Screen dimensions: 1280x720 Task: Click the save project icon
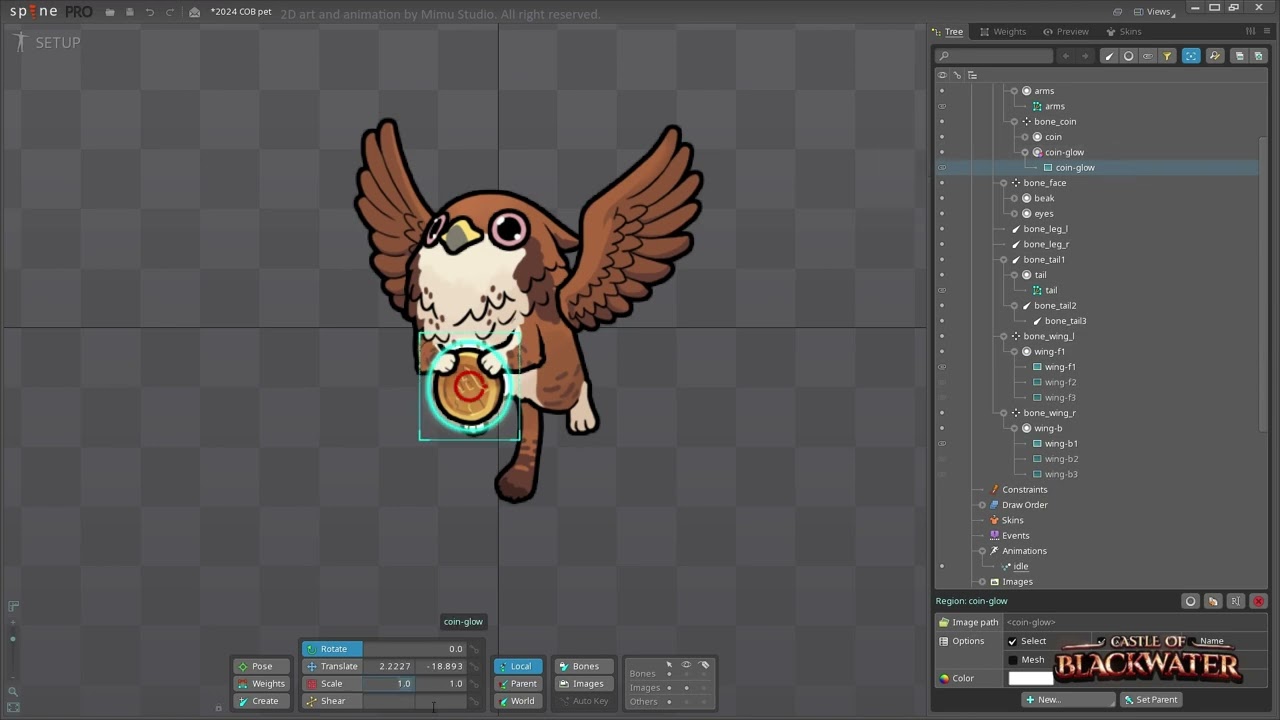[x=129, y=12]
